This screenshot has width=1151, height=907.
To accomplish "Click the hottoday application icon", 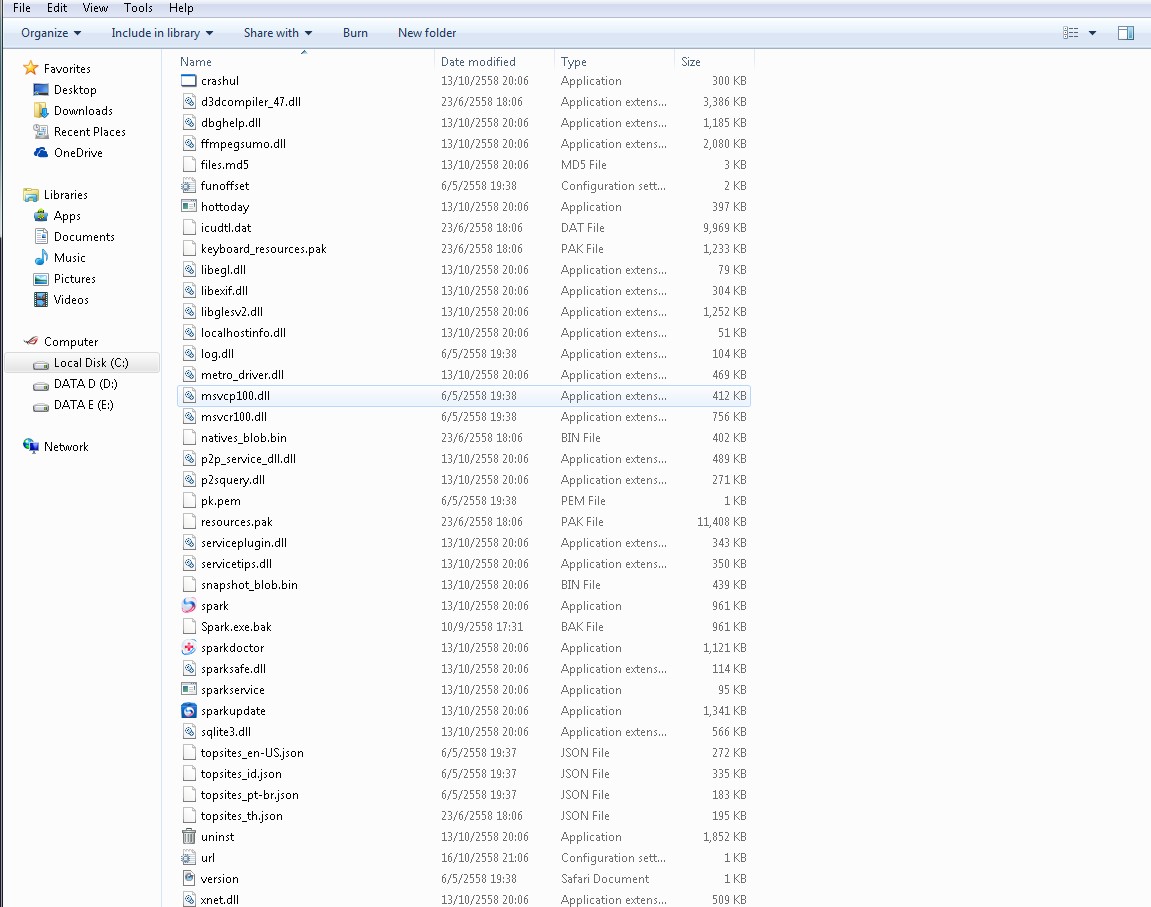I will pyautogui.click(x=189, y=207).
